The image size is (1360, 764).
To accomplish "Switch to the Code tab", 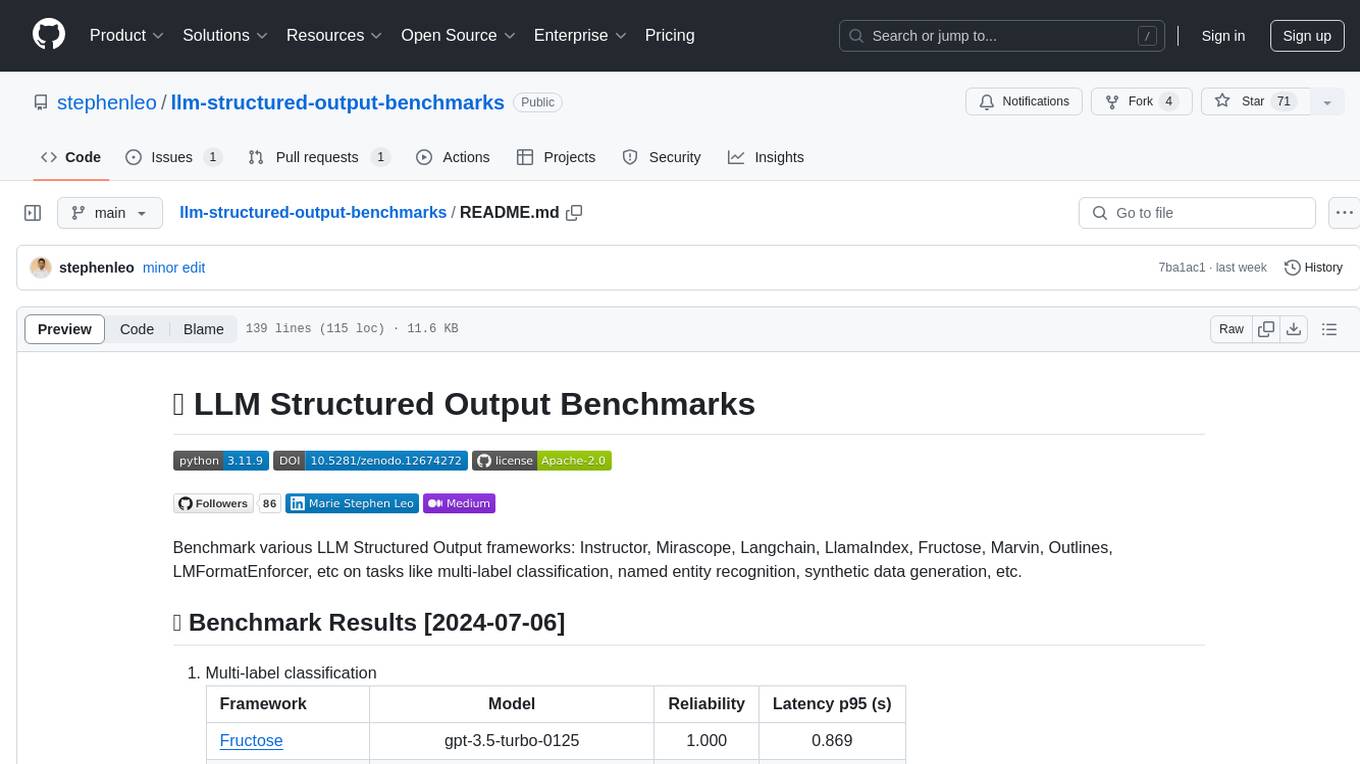I will [x=71, y=157].
